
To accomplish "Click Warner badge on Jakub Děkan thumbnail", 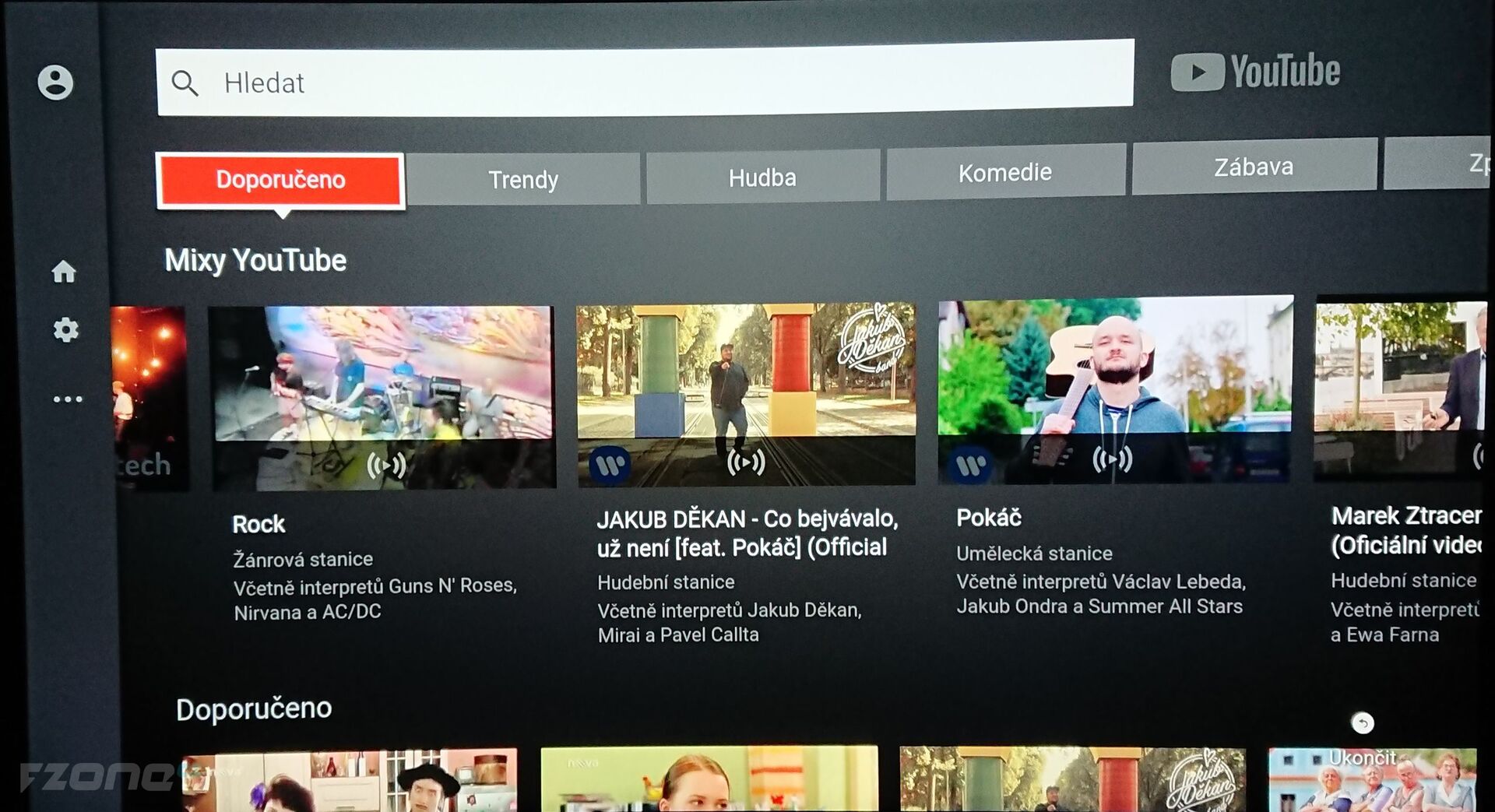I will pyautogui.click(x=610, y=466).
